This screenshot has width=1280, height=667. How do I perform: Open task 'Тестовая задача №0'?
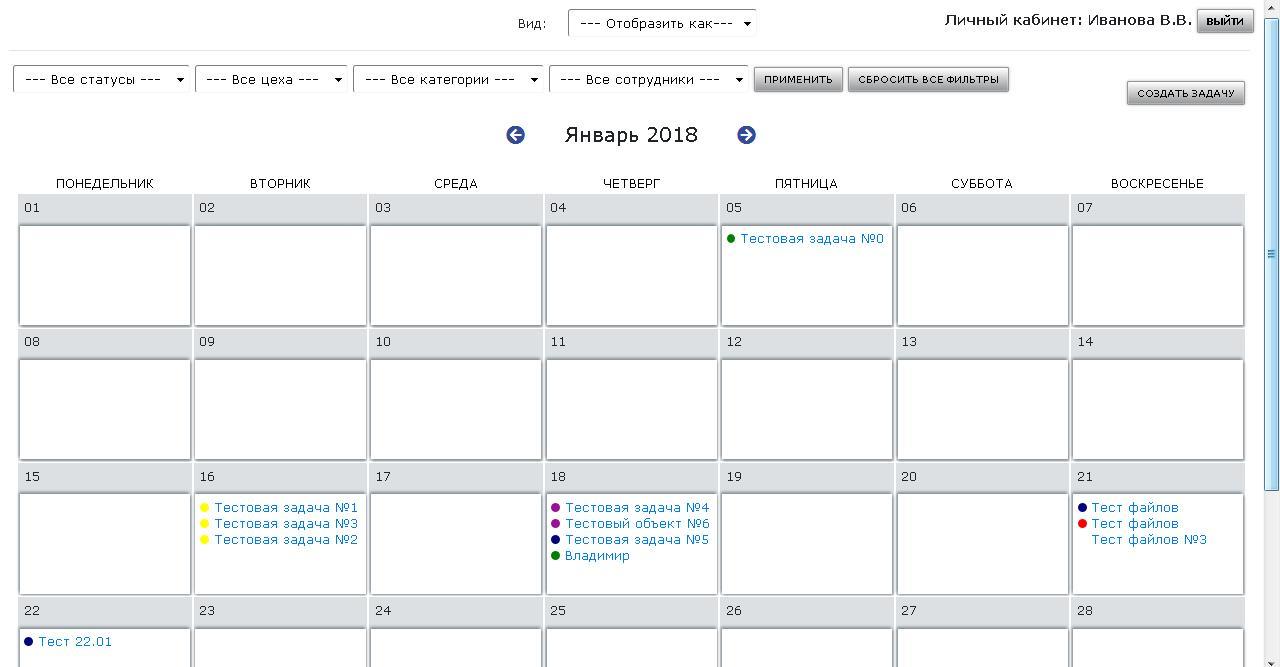(x=812, y=238)
